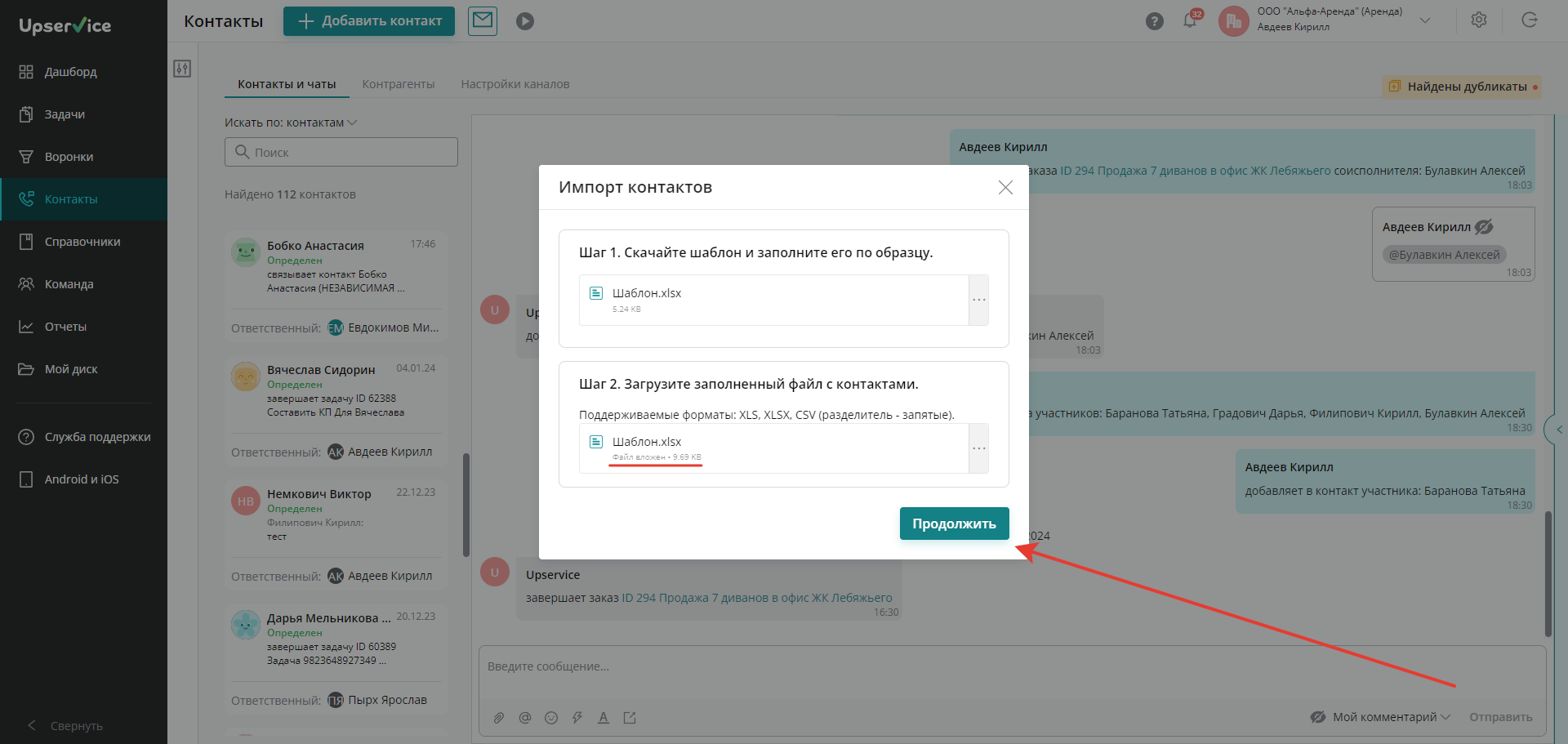1568x744 pixels.
Task: Collapse the sidebar with Свернуть
Action: [65, 725]
